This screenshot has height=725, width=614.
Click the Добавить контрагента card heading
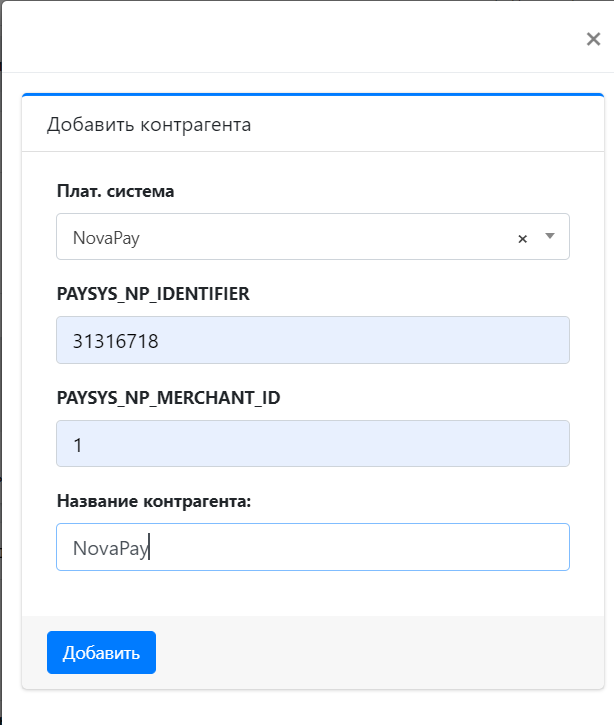coord(149,124)
